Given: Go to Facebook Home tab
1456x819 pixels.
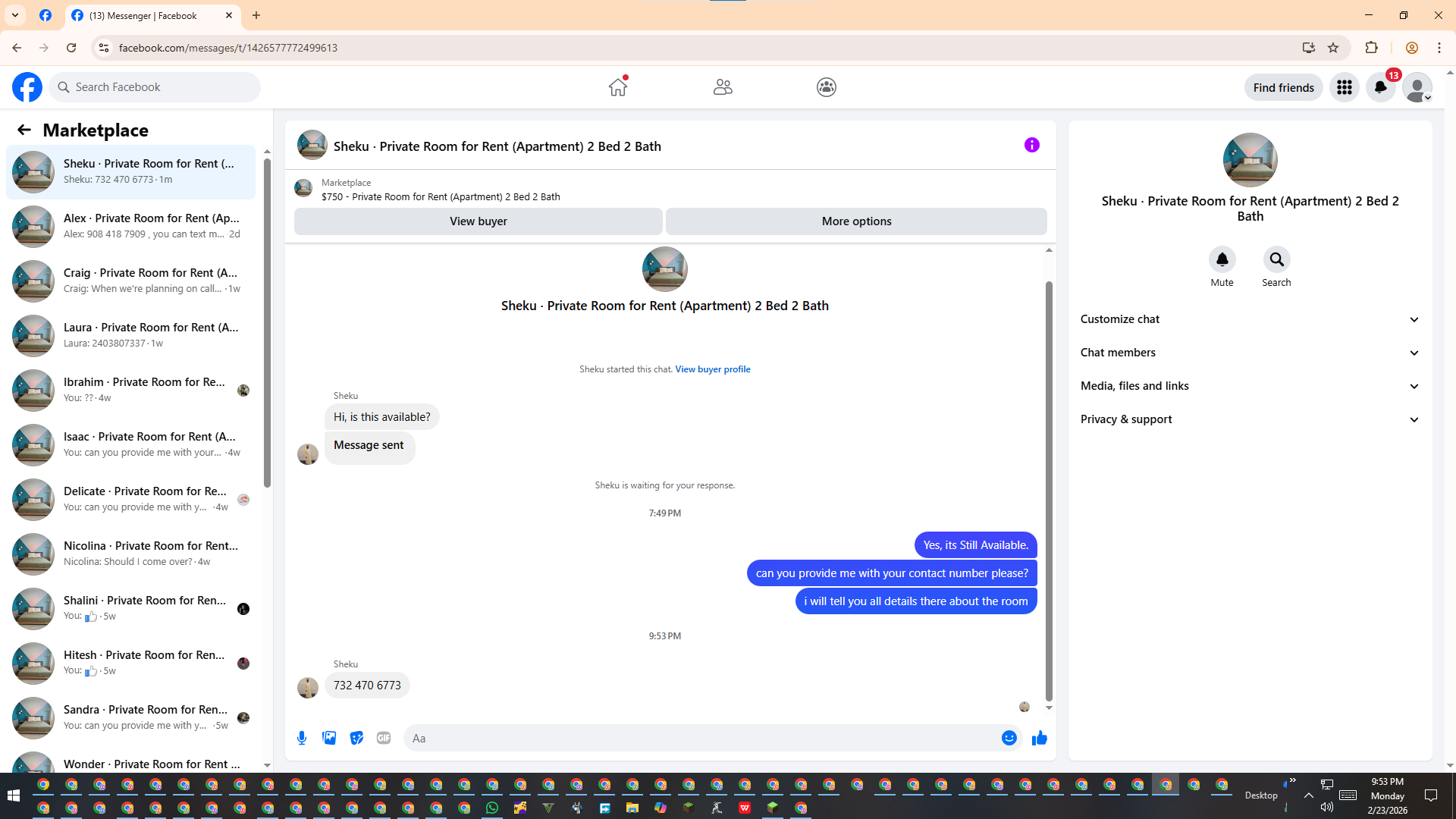Looking at the screenshot, I should (x=618, y=87).
